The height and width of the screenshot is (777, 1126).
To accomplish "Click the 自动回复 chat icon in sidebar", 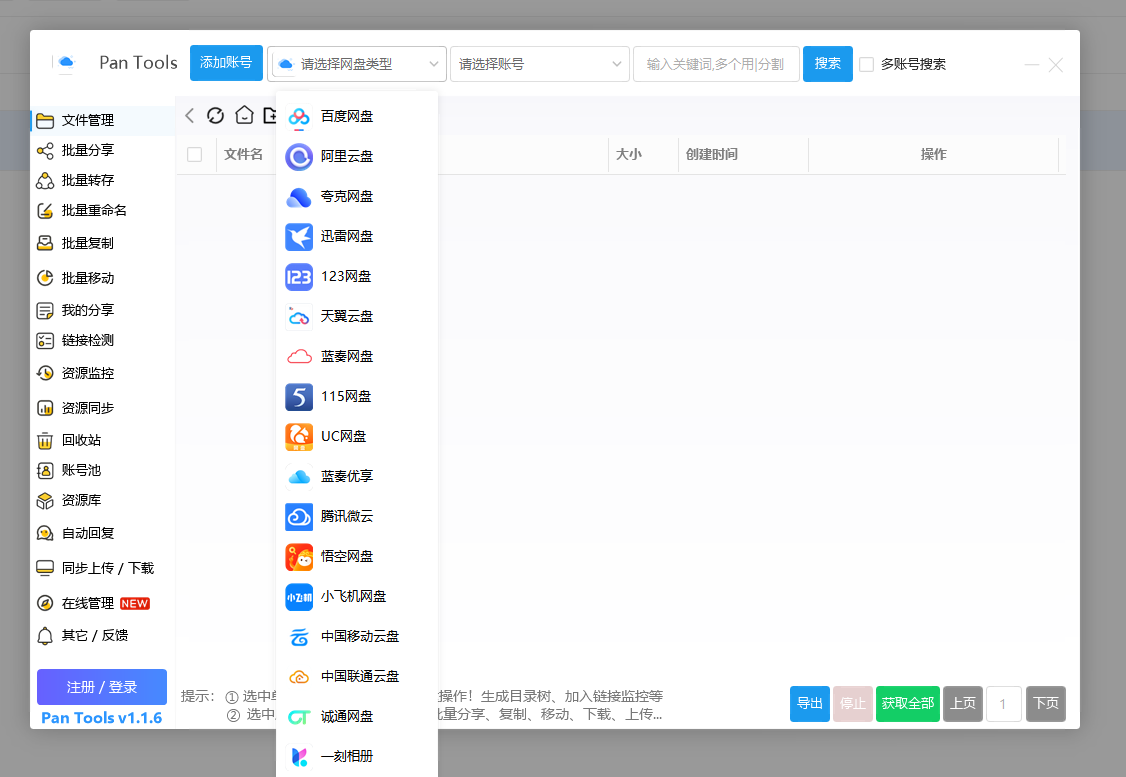I will [x=45, y=534].
